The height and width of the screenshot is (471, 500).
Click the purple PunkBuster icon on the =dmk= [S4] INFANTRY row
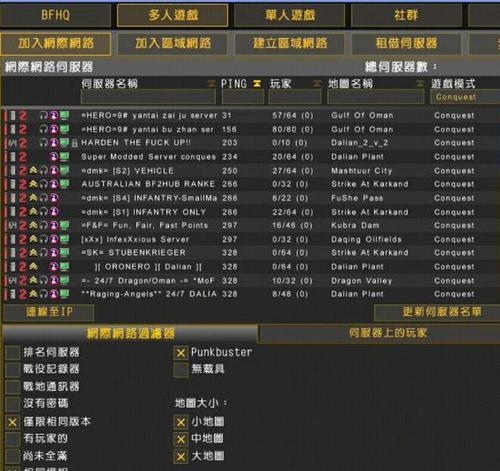click(x=54, y=198)
